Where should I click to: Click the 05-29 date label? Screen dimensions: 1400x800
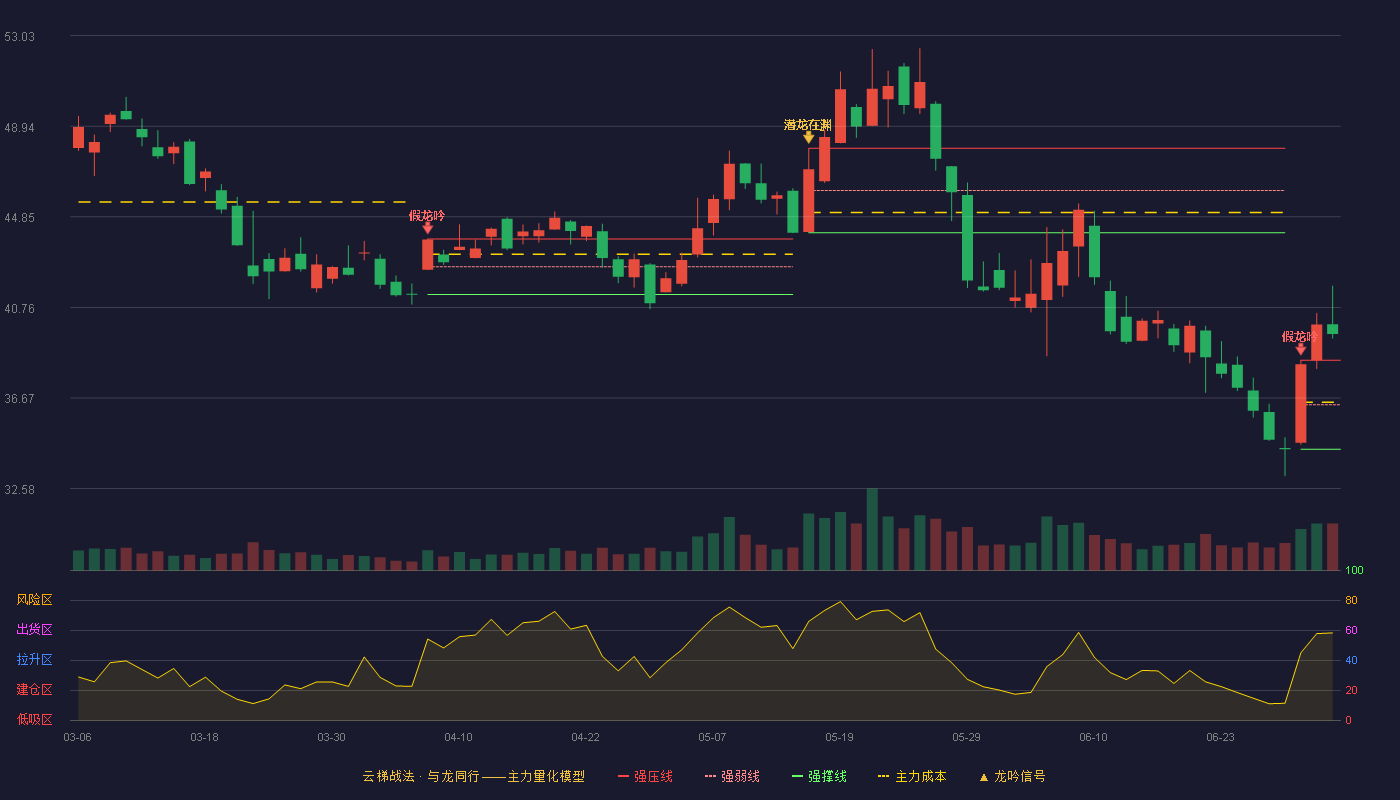[966, 737]
